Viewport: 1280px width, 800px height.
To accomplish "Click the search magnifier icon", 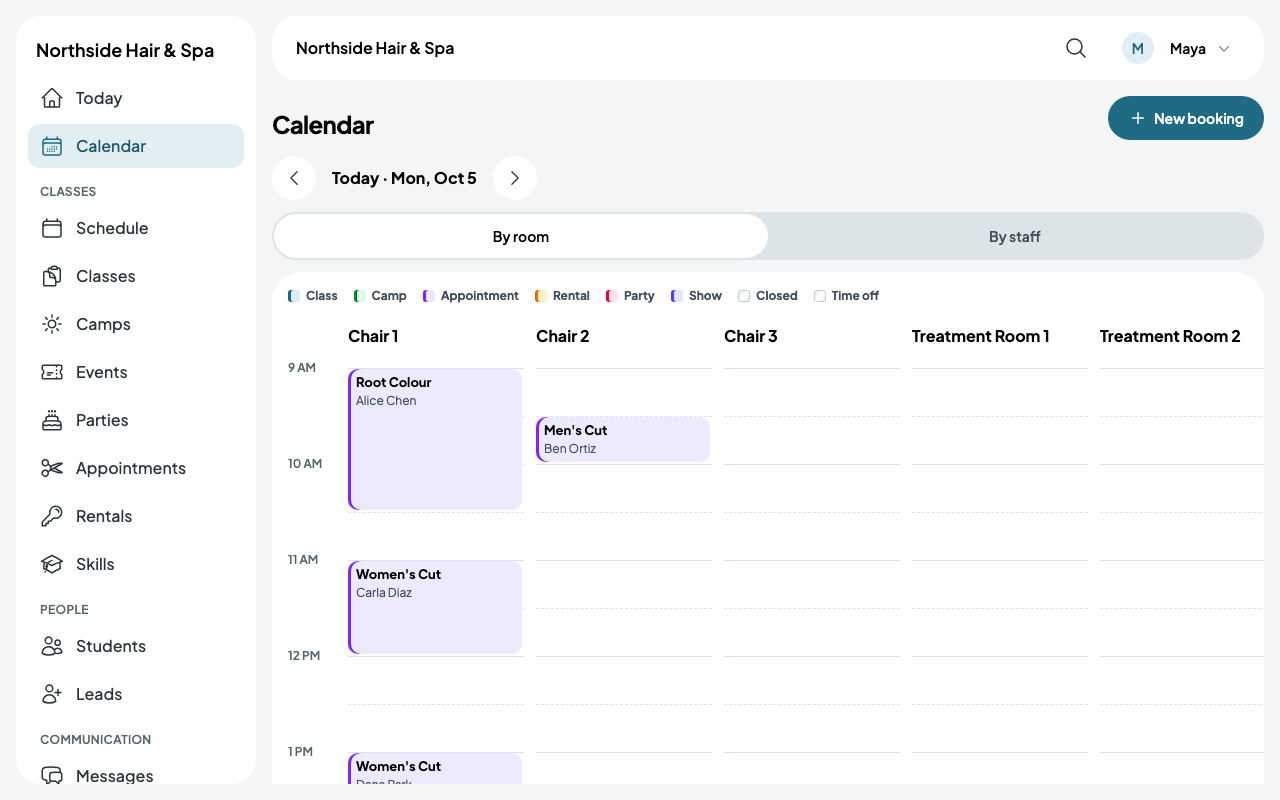I will click(x=1076, y=48).
